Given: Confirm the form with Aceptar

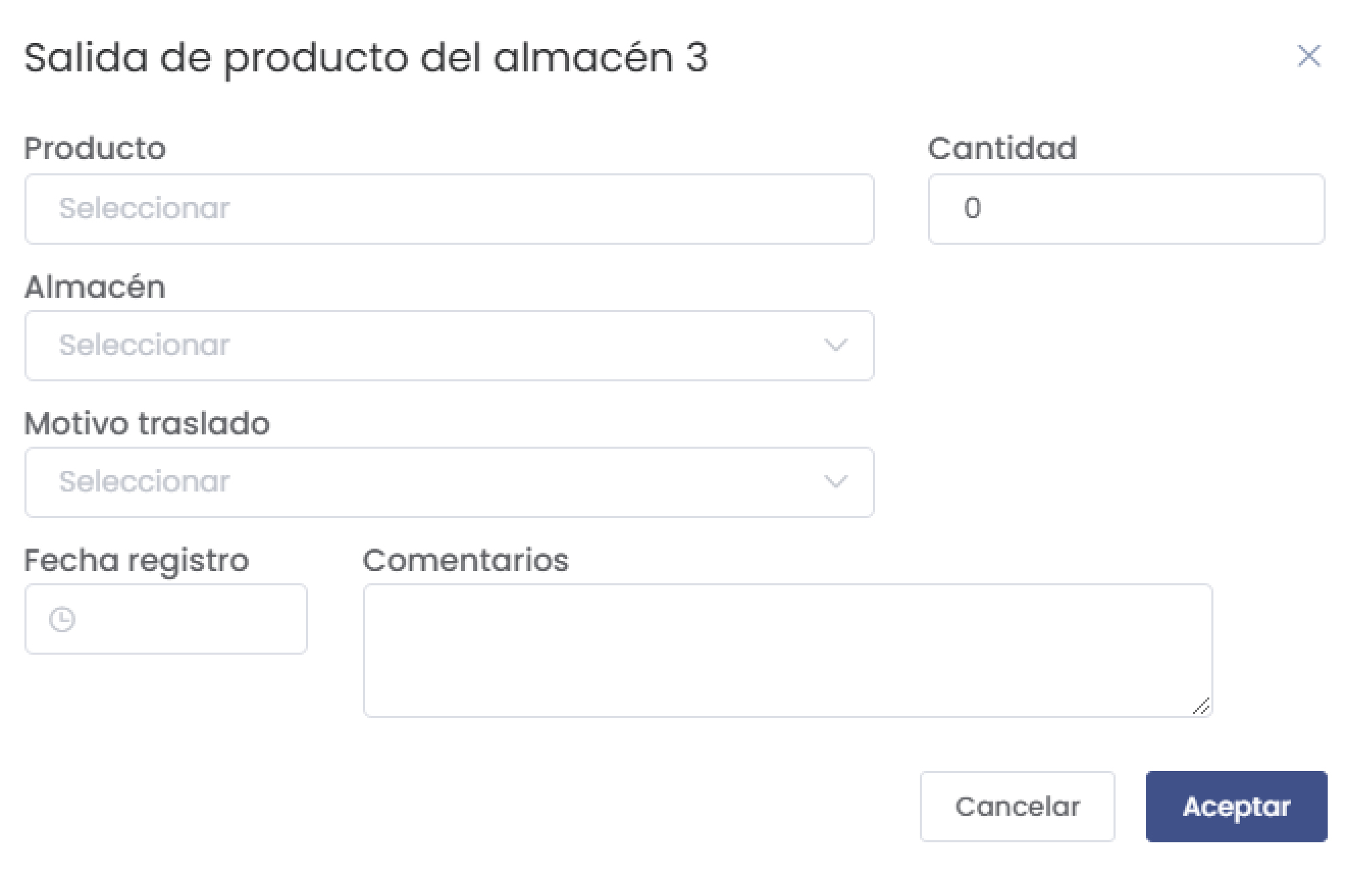Looking at the screenshot, I should pyautogui.click(x=1235, y=806).
